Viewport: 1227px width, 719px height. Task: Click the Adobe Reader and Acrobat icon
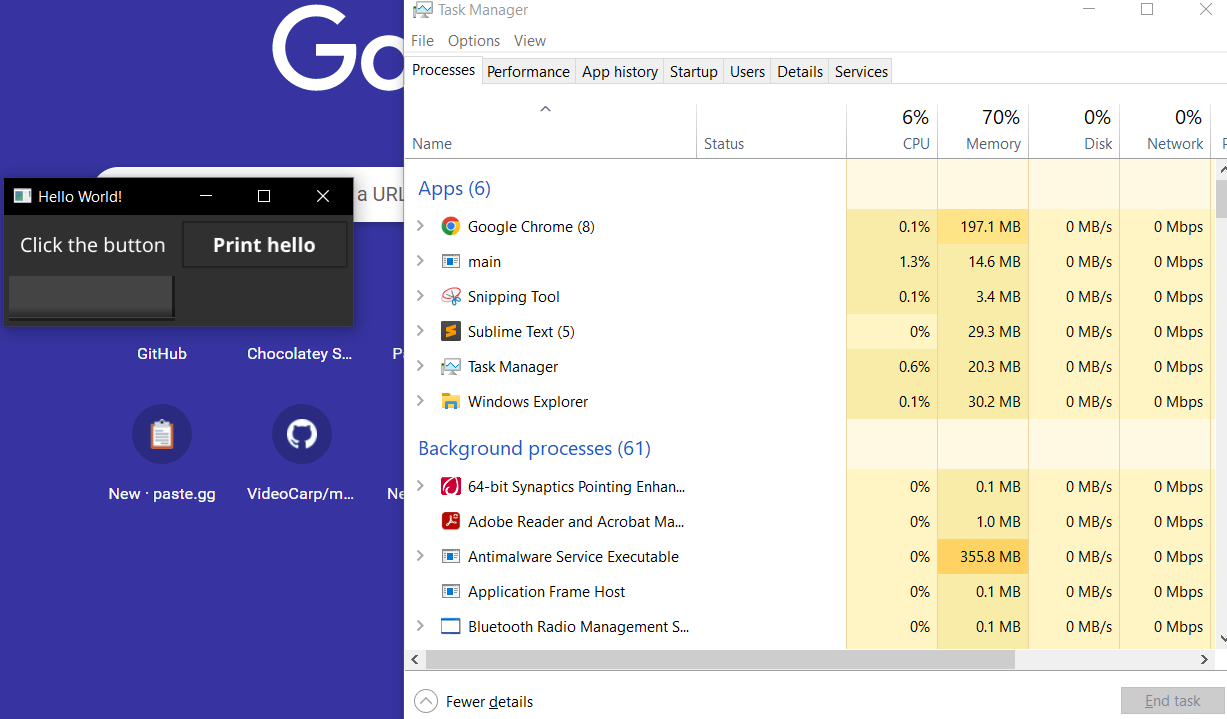[x=451, y=521]
